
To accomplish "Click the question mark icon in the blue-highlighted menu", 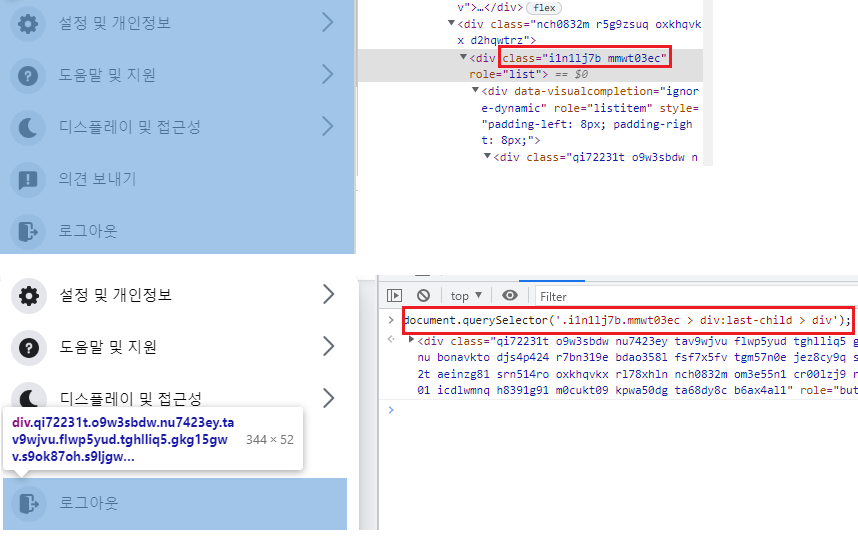I will coord(28,75).
